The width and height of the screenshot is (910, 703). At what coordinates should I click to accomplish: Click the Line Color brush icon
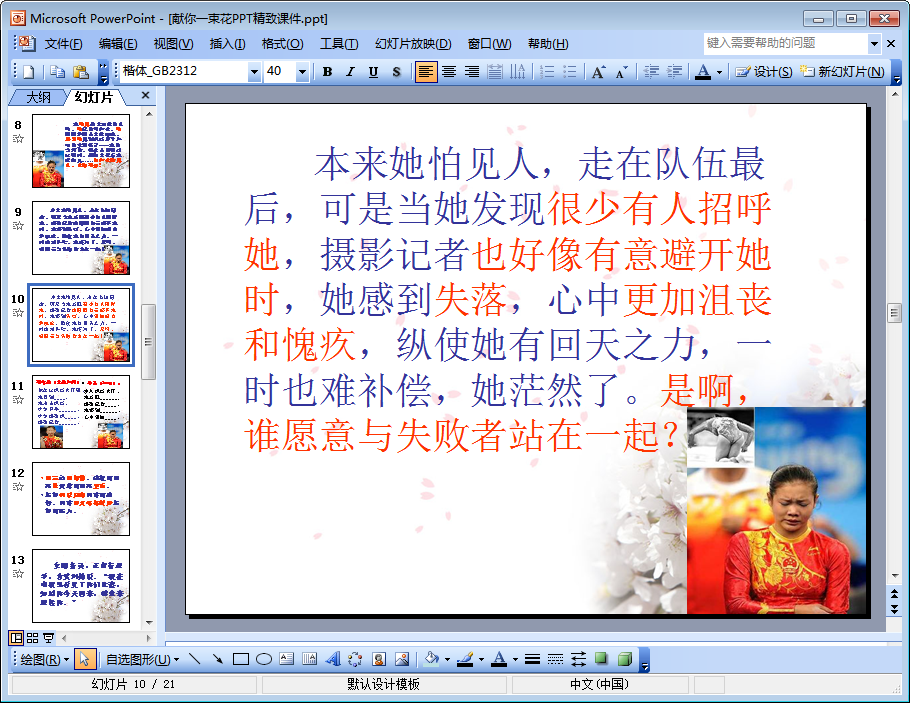[x=465, y=658]
